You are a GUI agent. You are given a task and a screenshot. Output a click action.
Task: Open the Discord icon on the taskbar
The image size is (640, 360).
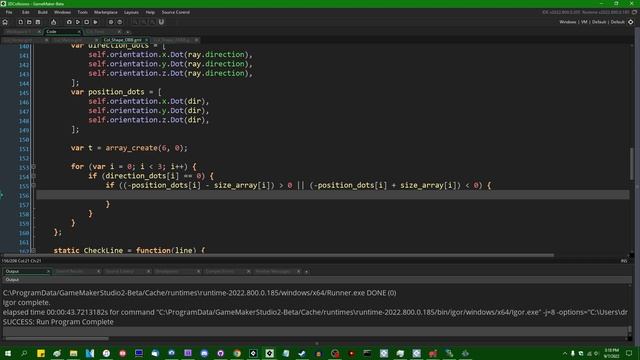tap(204, 353)
